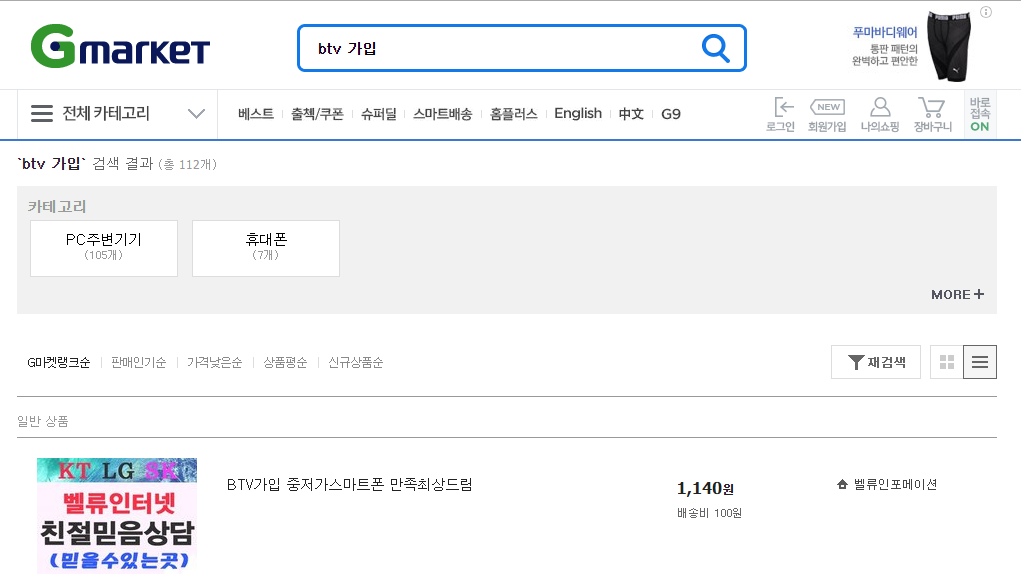Sort results by 판매인기순
The height and width of the screenshot is (574, 1021).
coord(139,362)
